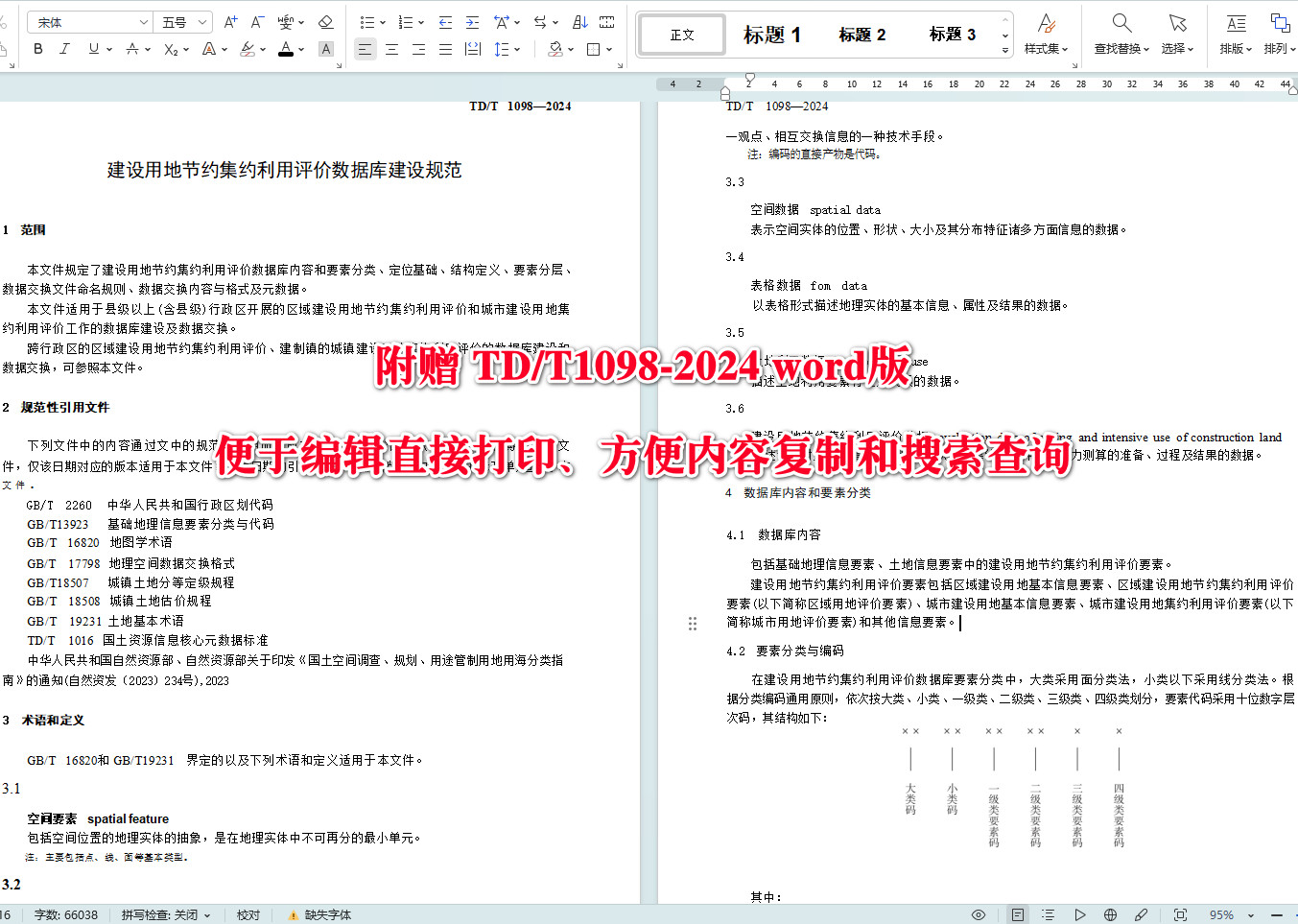Click the paragraph handle dots beside 简称城市用地
The image size is (1298, 924).
tap(693, 624)
